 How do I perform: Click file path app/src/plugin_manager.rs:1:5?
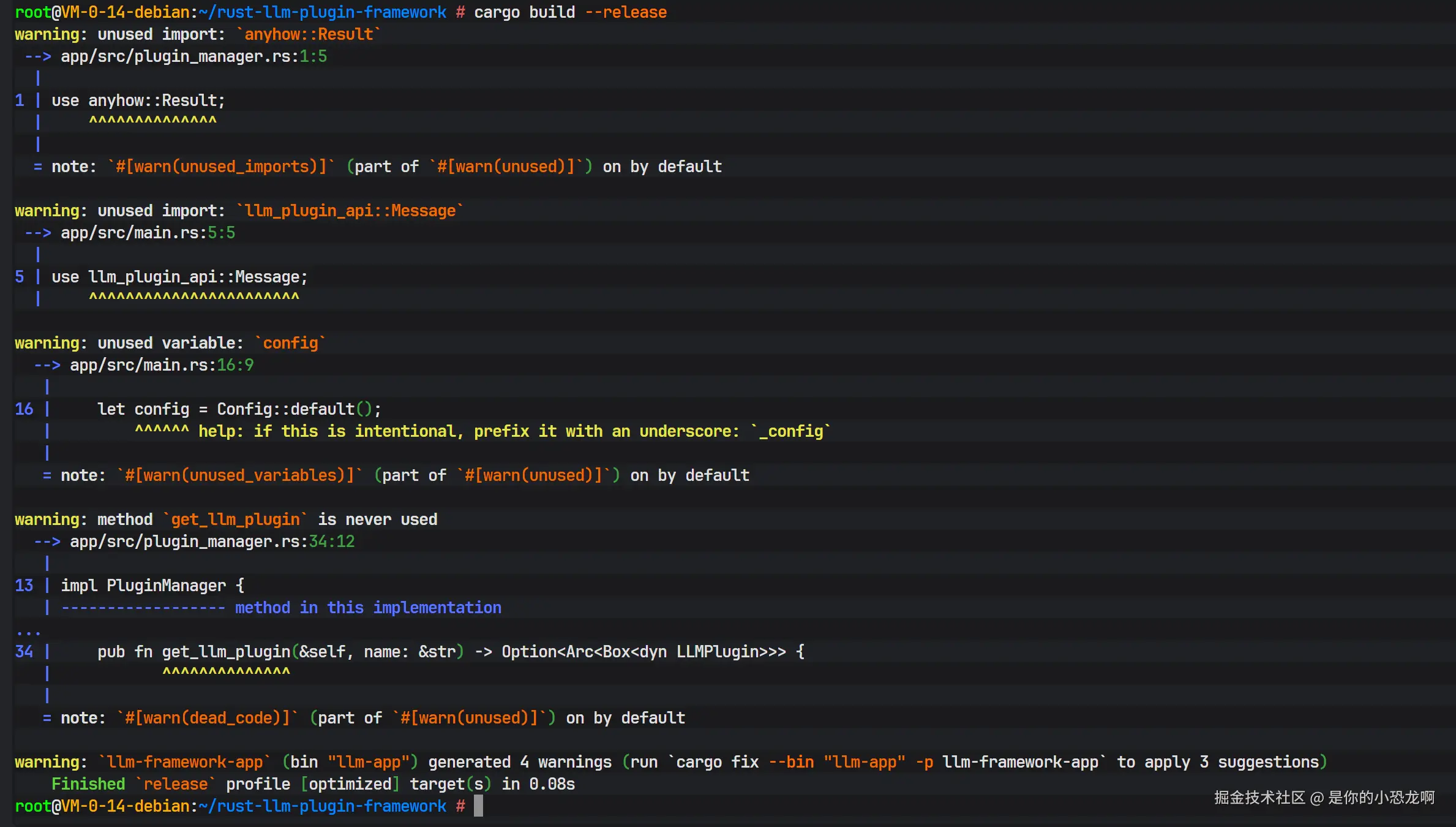pyautogui.click(x=193, y=56)
